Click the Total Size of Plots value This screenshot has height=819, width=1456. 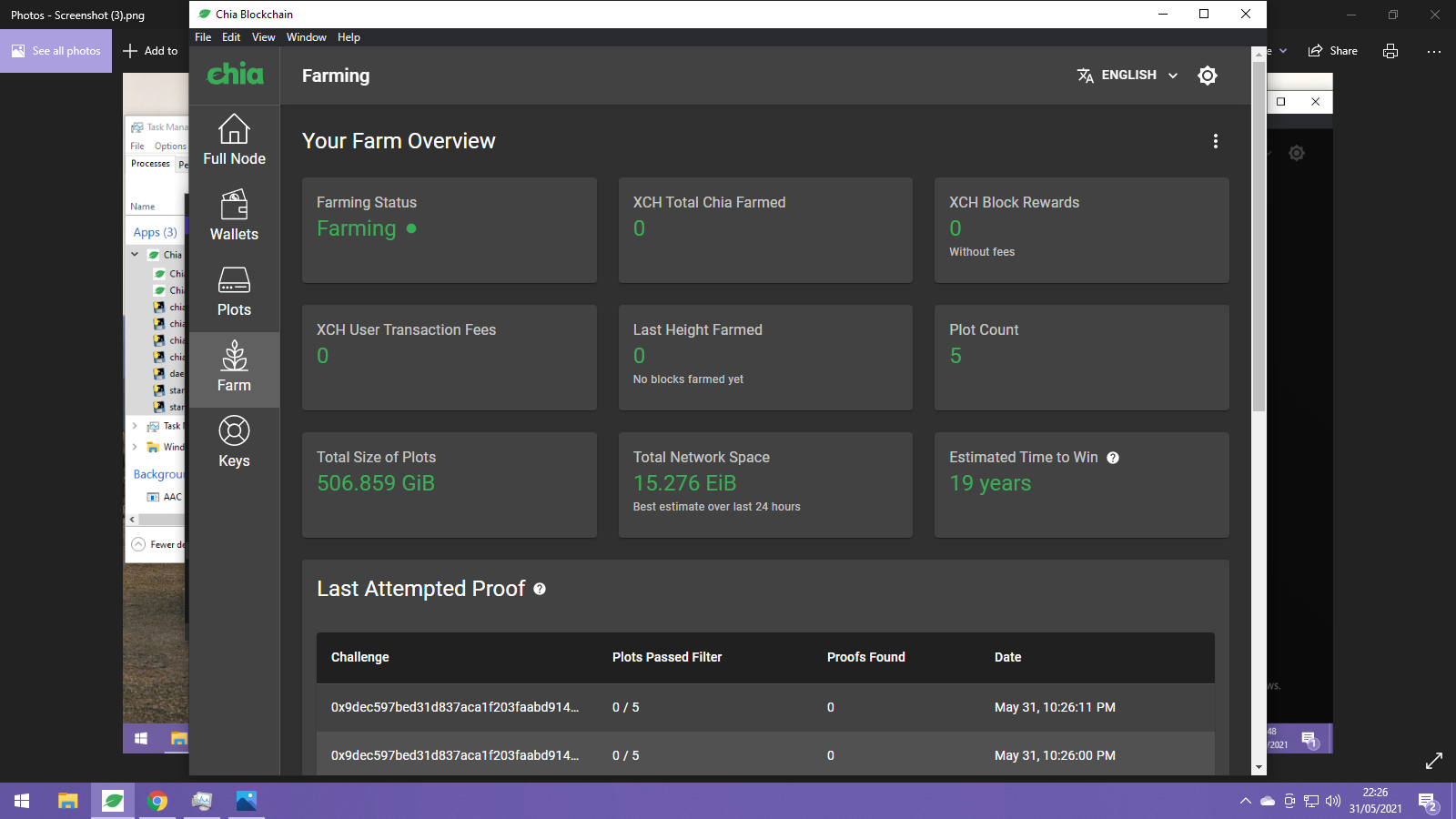coord(376,483)
